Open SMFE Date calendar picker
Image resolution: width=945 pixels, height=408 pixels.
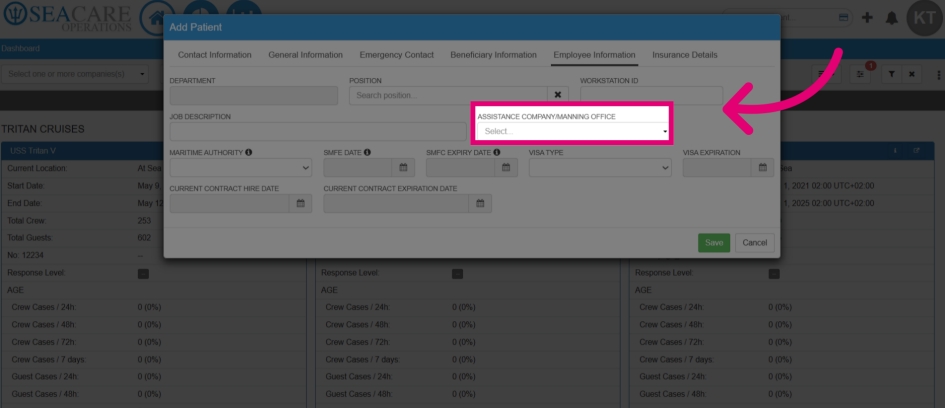coord(403,168)
